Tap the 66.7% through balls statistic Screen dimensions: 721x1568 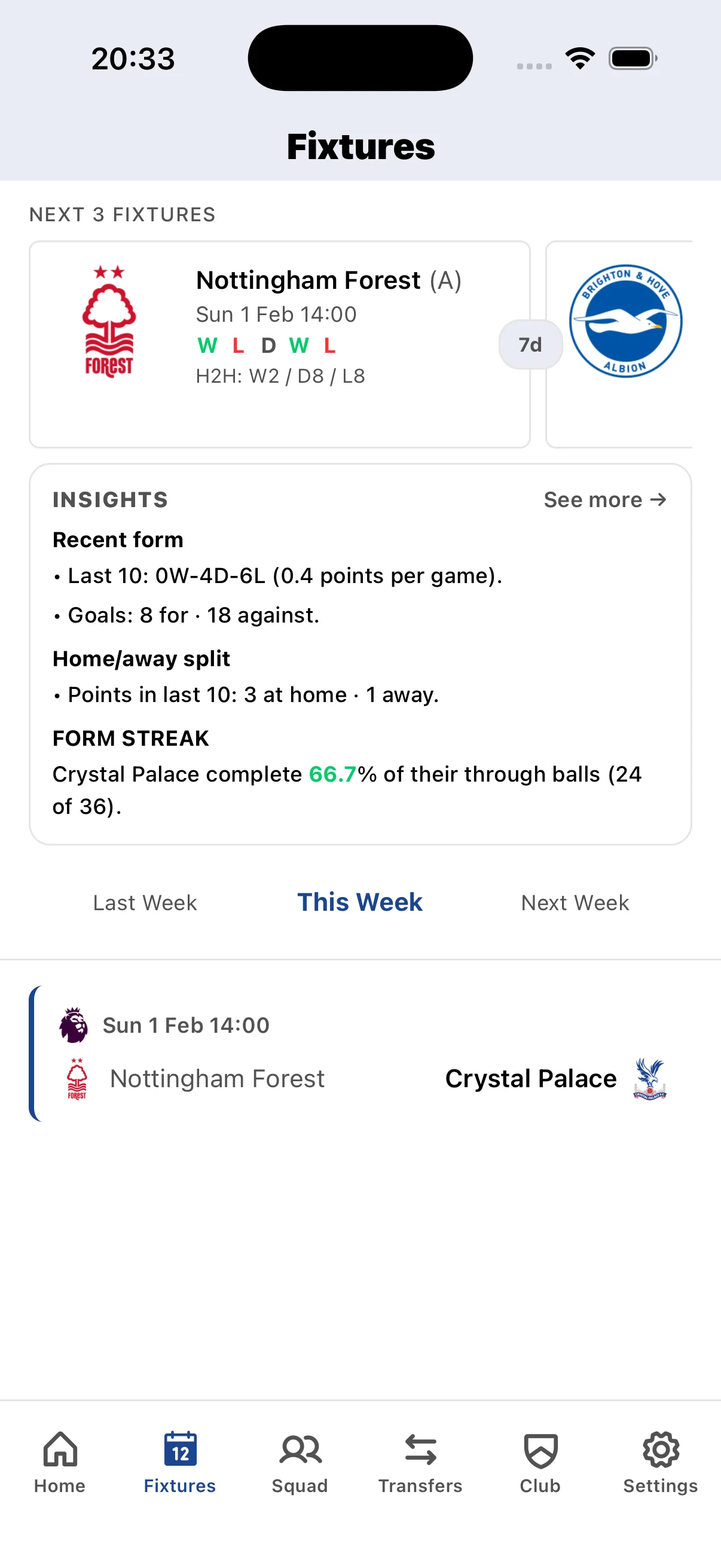tap(334, 774)
